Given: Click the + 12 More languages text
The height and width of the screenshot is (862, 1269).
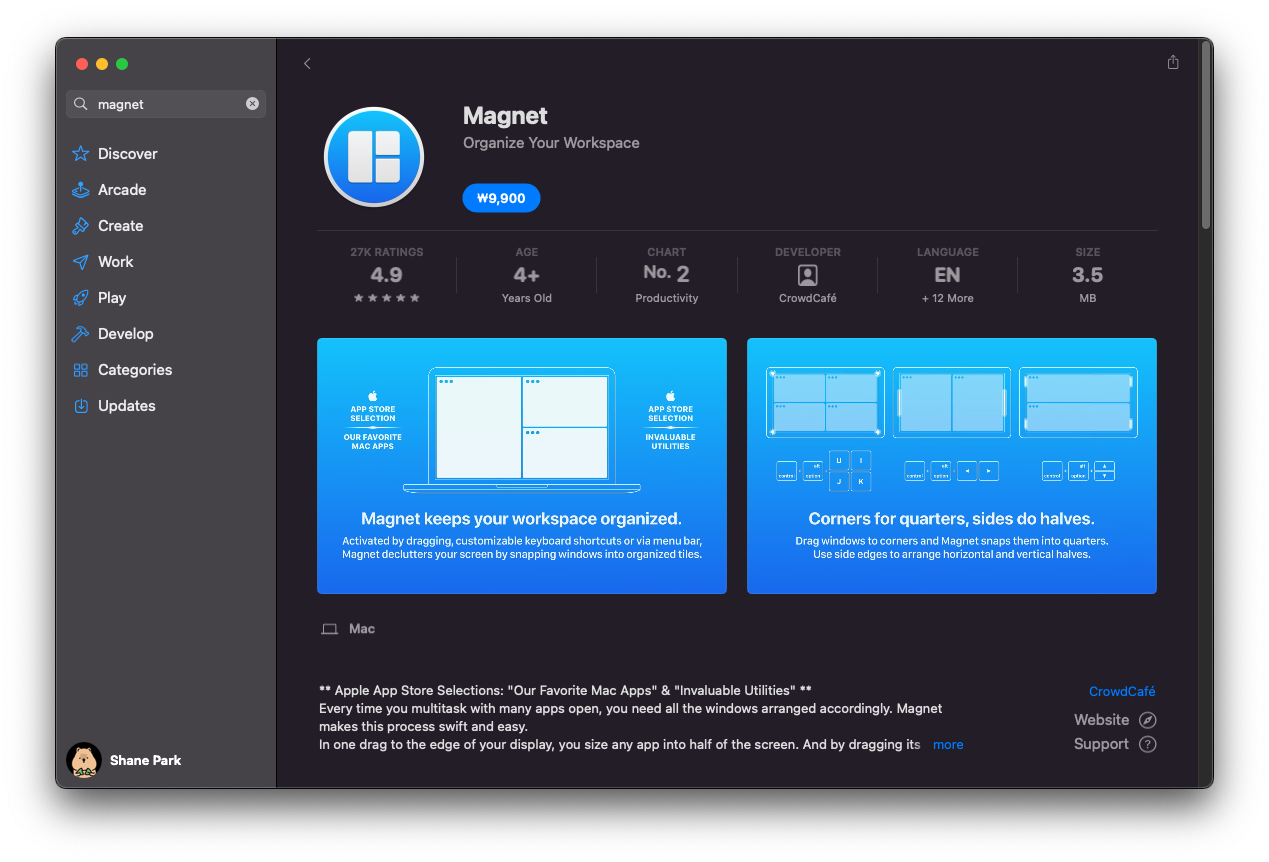Looking at the screenshot, I should tap(947, 298).
